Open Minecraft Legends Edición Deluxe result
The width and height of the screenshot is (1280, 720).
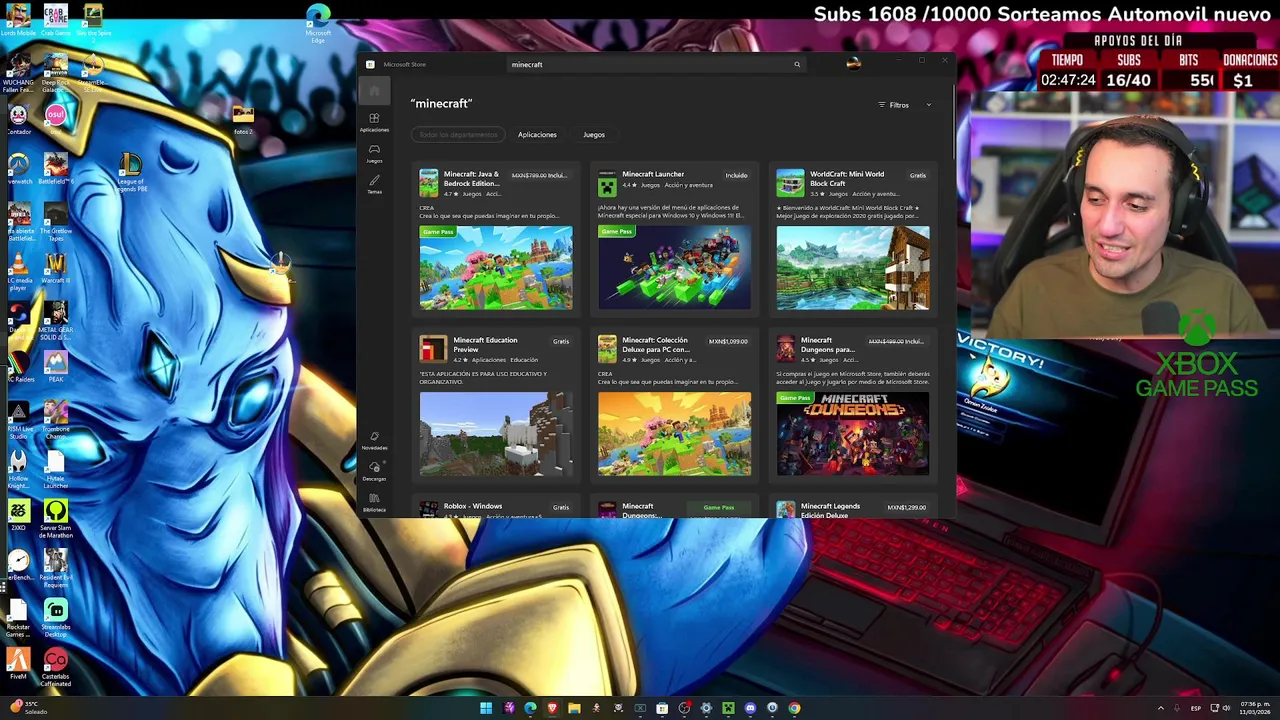(852, 508)
